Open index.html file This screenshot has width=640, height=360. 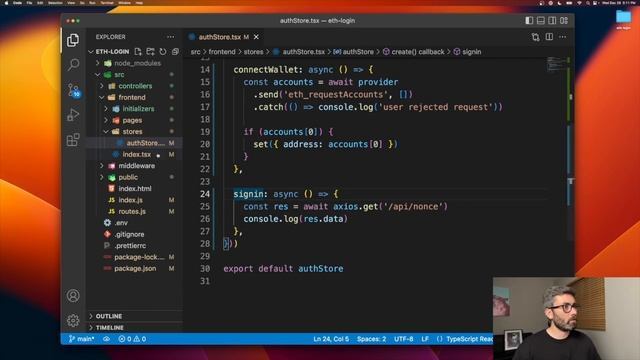click(x=135, y=189)
